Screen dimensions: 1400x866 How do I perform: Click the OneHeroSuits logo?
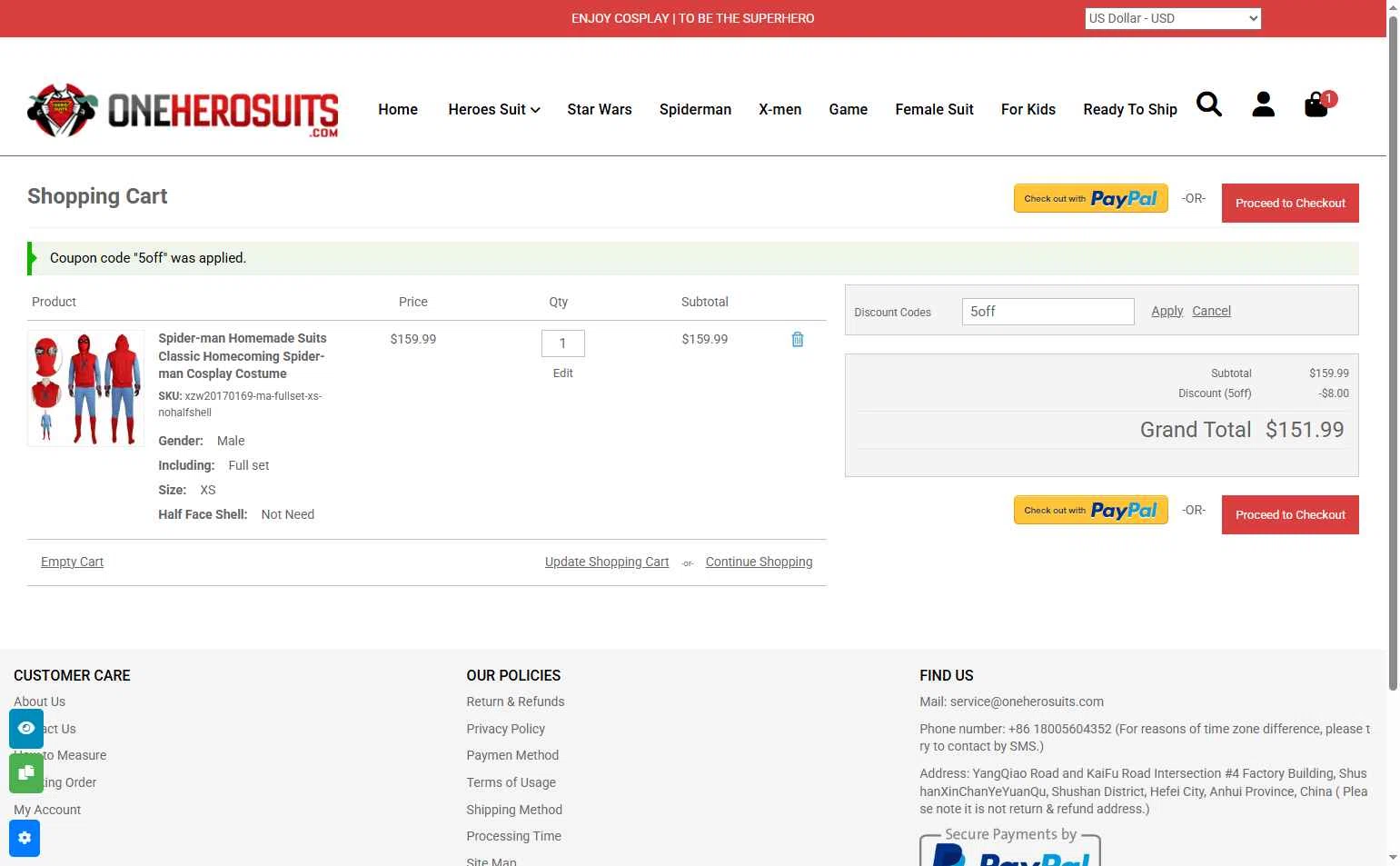pyautogui.click(x=183, y=111)
